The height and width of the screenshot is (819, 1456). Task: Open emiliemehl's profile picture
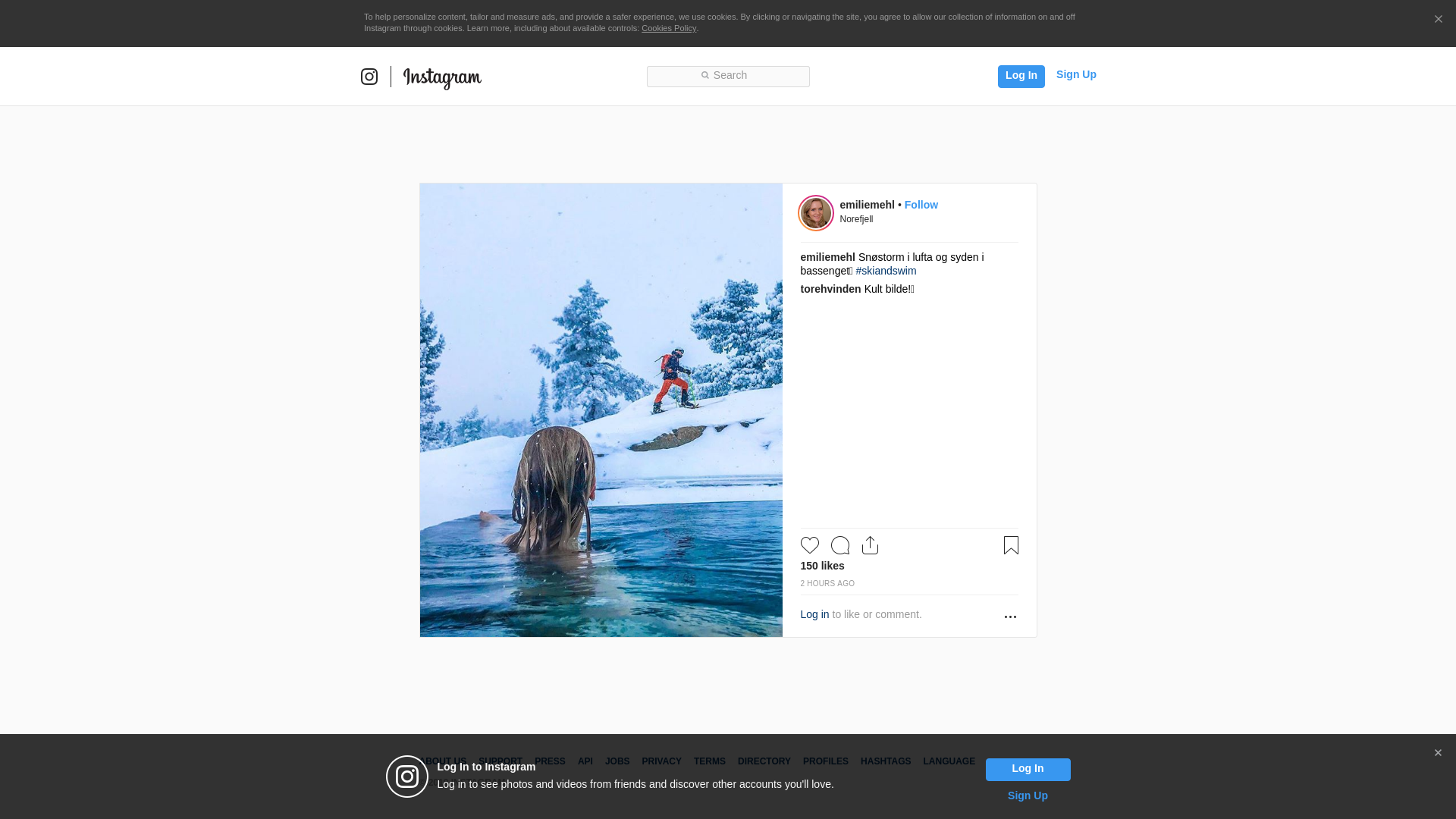coord(816,213)
